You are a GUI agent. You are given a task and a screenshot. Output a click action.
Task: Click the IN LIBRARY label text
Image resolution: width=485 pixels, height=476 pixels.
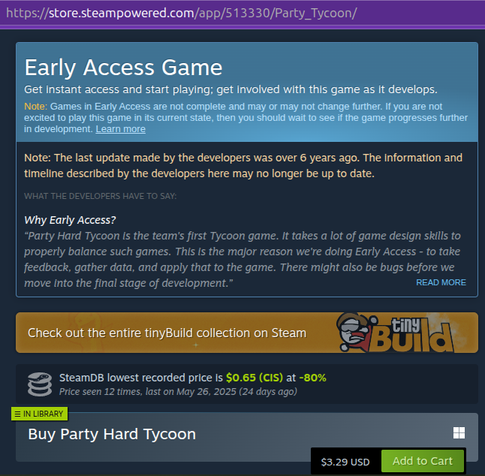tap(43, 414)
